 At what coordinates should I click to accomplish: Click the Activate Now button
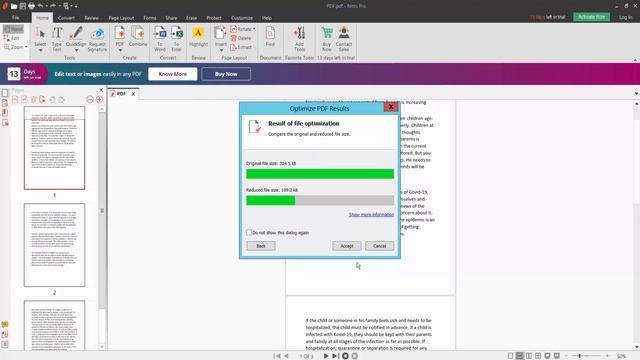tap(591, 17)
